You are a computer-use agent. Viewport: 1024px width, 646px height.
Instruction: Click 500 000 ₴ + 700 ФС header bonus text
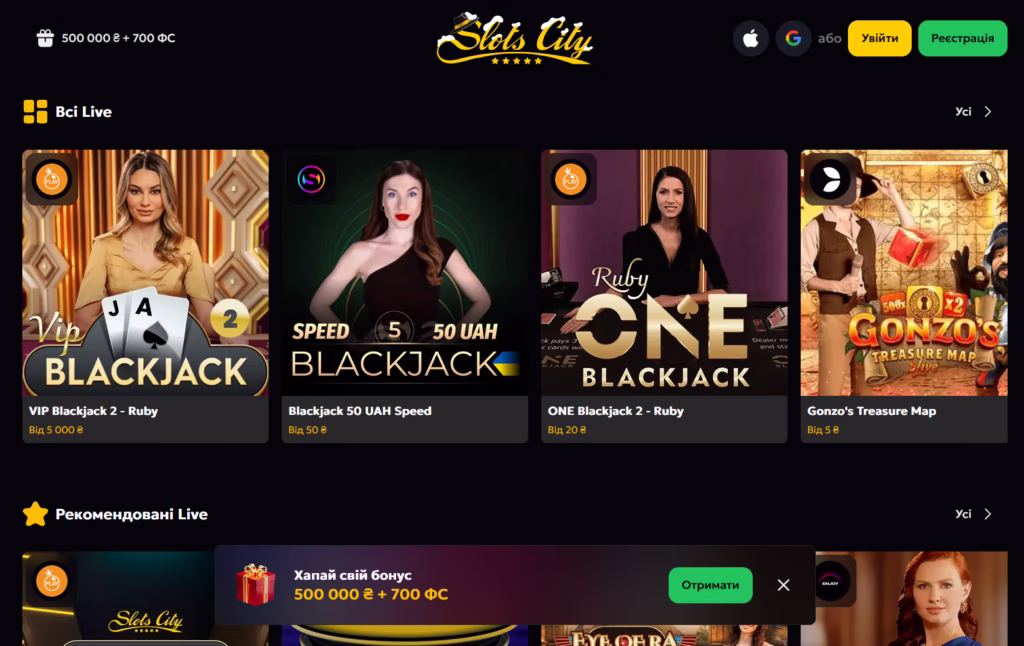118,38
